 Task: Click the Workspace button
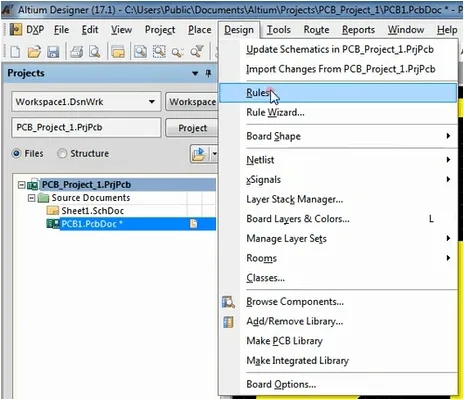pos(192,102)
